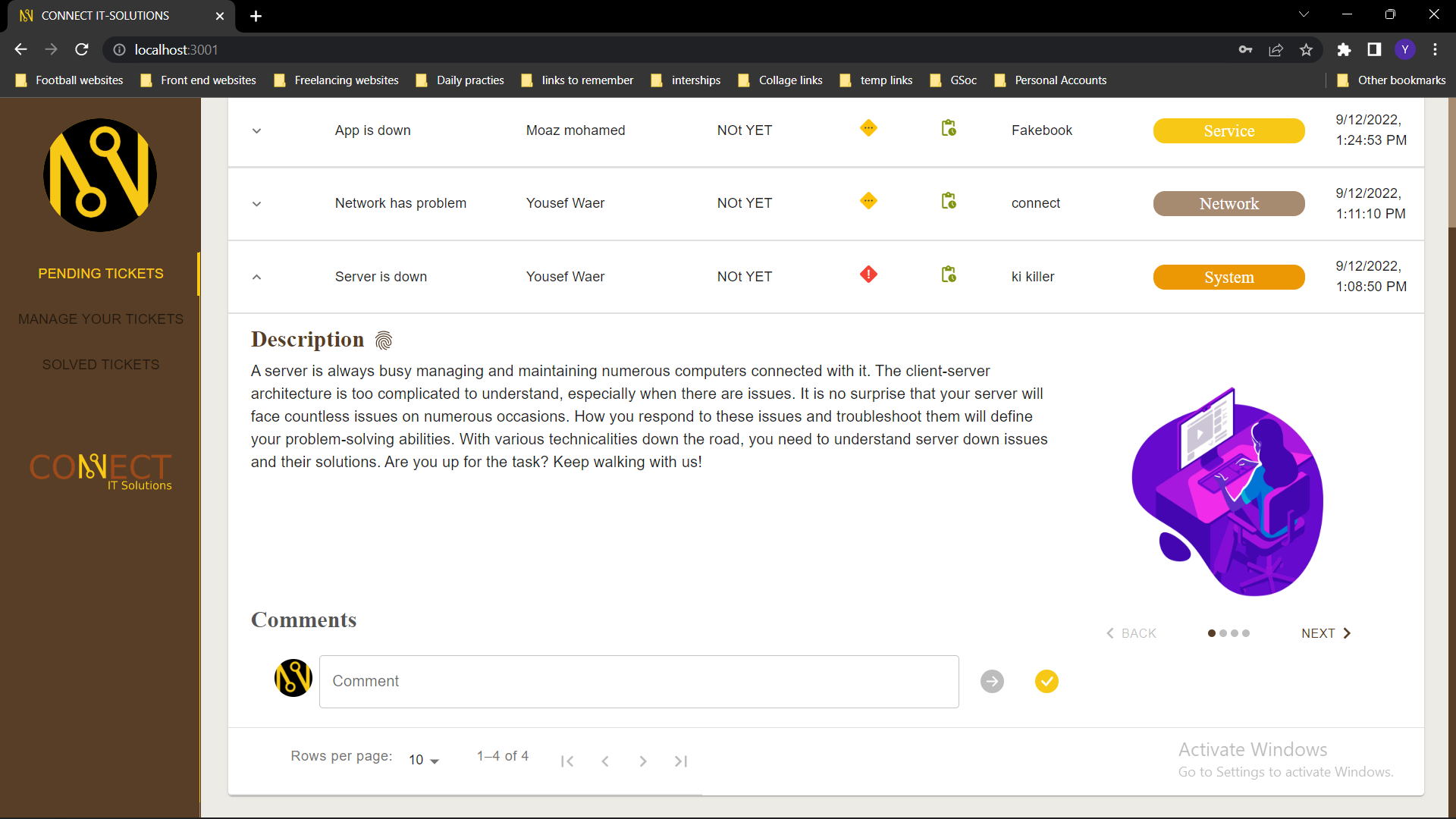Click red high-priority icon on Server is down

click(868, 275)
